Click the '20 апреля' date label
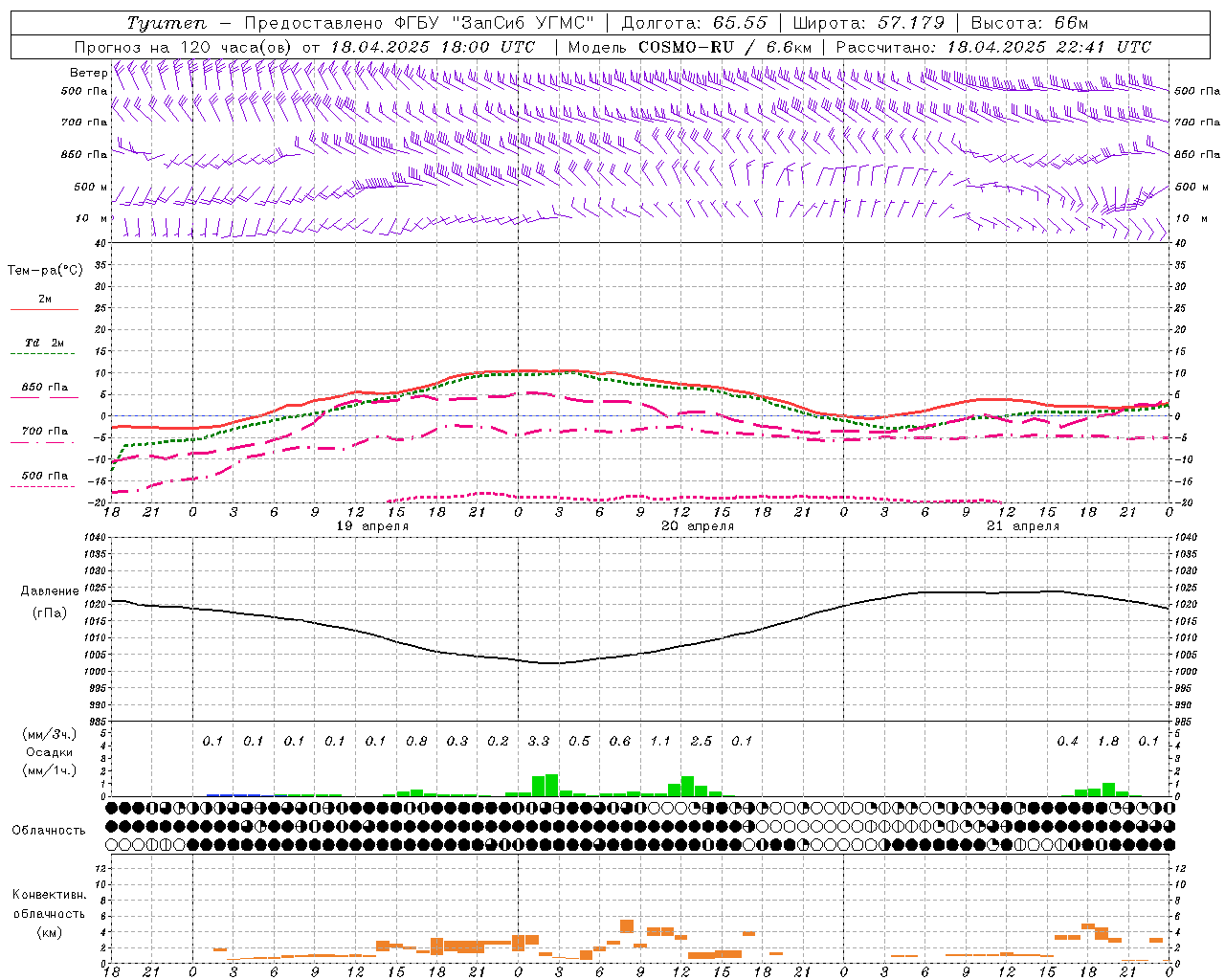1225x980 pixels. click(699, 526)
